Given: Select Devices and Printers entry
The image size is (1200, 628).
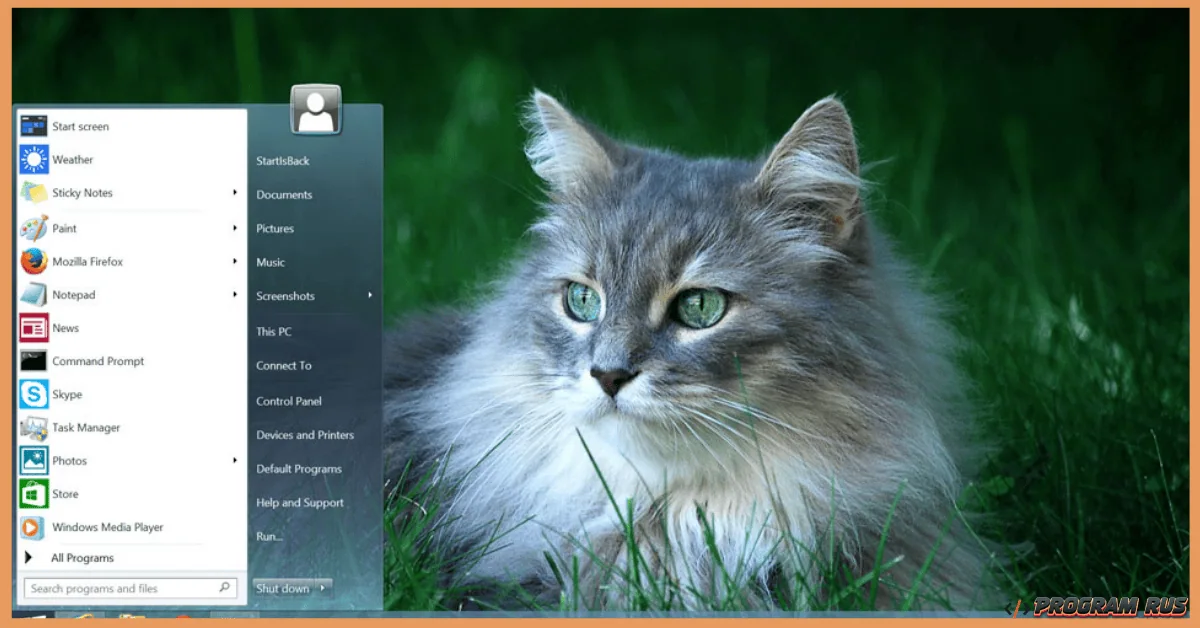Looking at the screenshot, I should pyautogui.click(x=305, y=435).
